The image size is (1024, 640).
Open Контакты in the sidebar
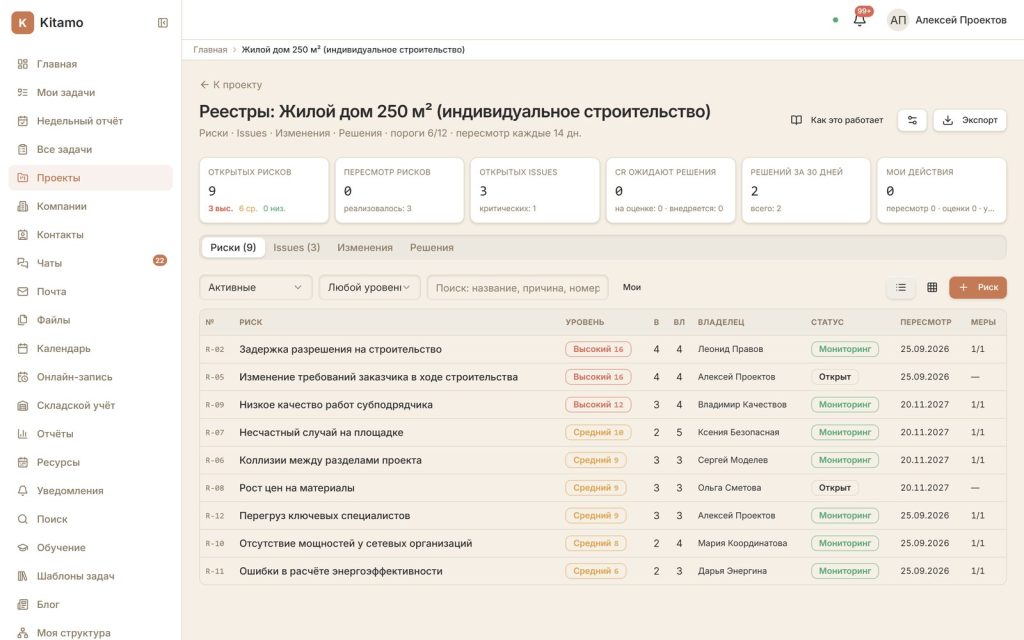click(90, 234)
